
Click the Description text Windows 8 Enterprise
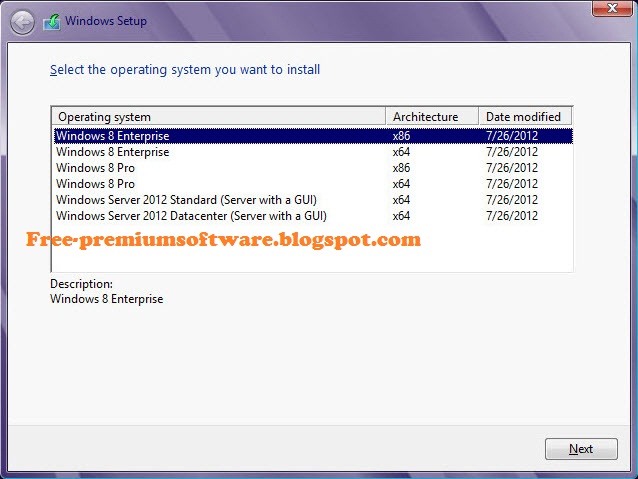click(x=107, y=299)
